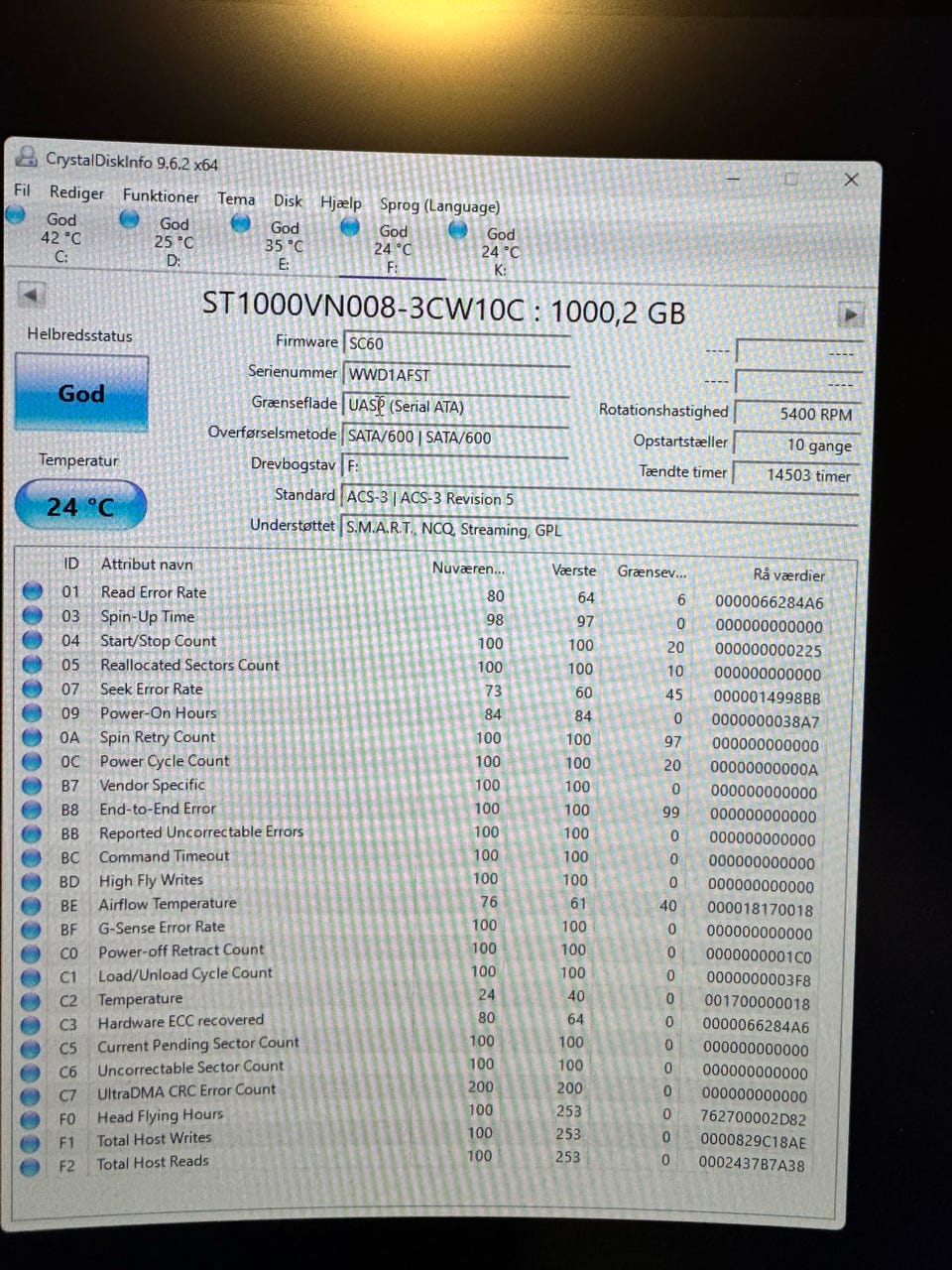Click status icon for Hardware ECC recovered
The width and height of the screenshot is (952, 1270).
(32, 1024)
